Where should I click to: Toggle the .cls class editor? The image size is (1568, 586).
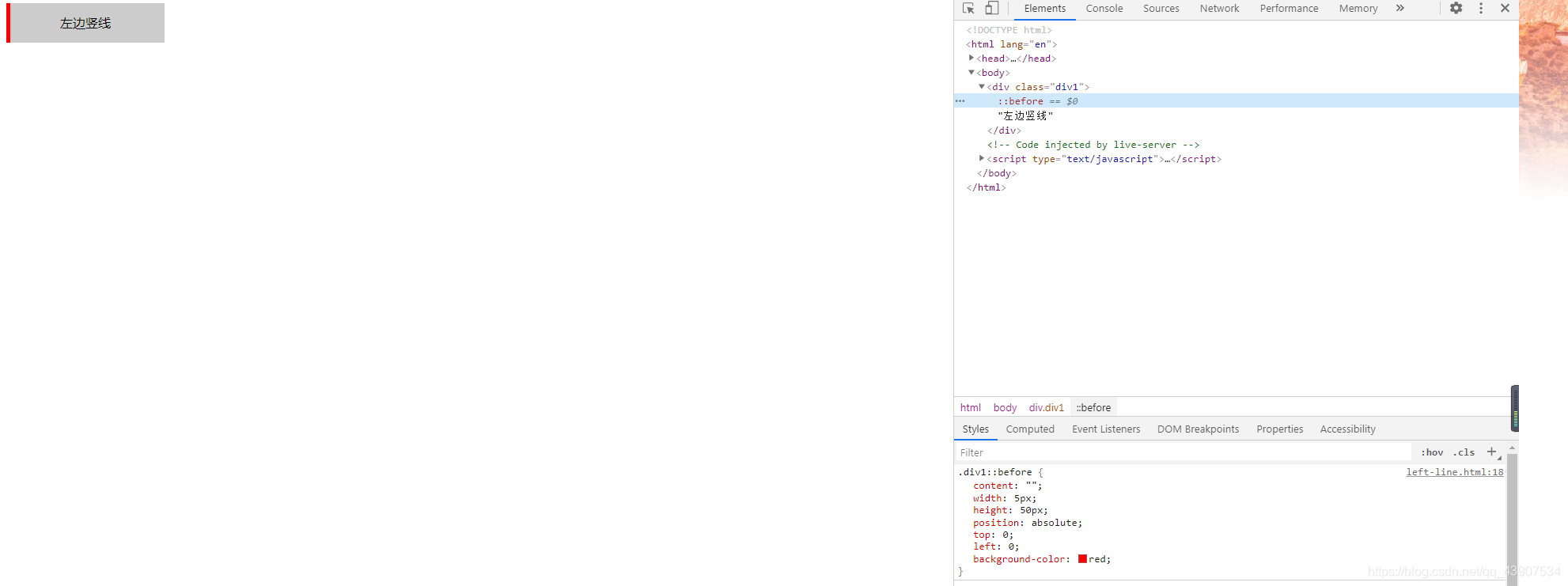coord(1464,452)
